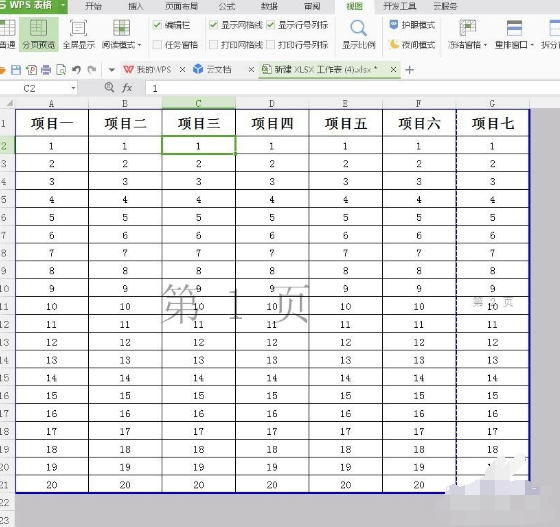This screenshot has height=527, width=560.
Task: Click the Page Break Preview icon (分页预览)
Action: coord(39,28)
